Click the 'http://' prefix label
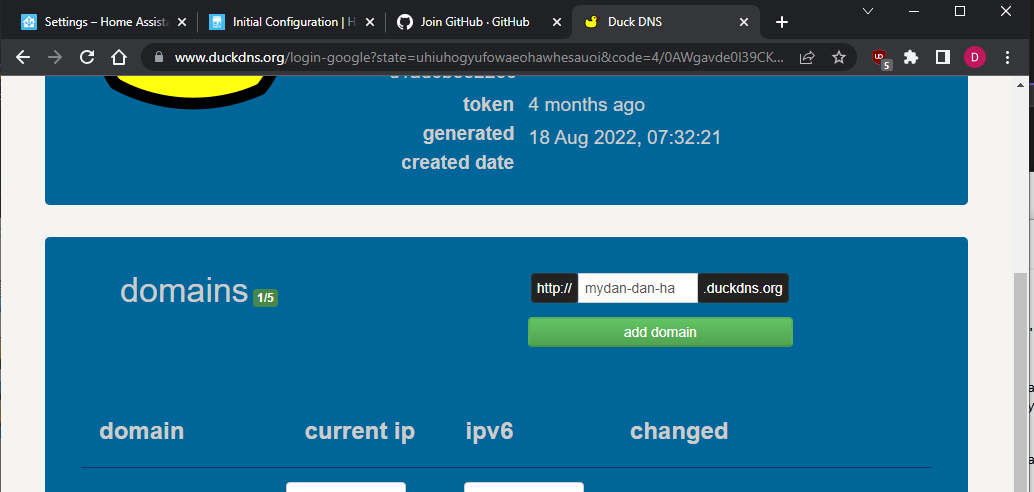The image size is (1034, 492). tap(555, 288)
